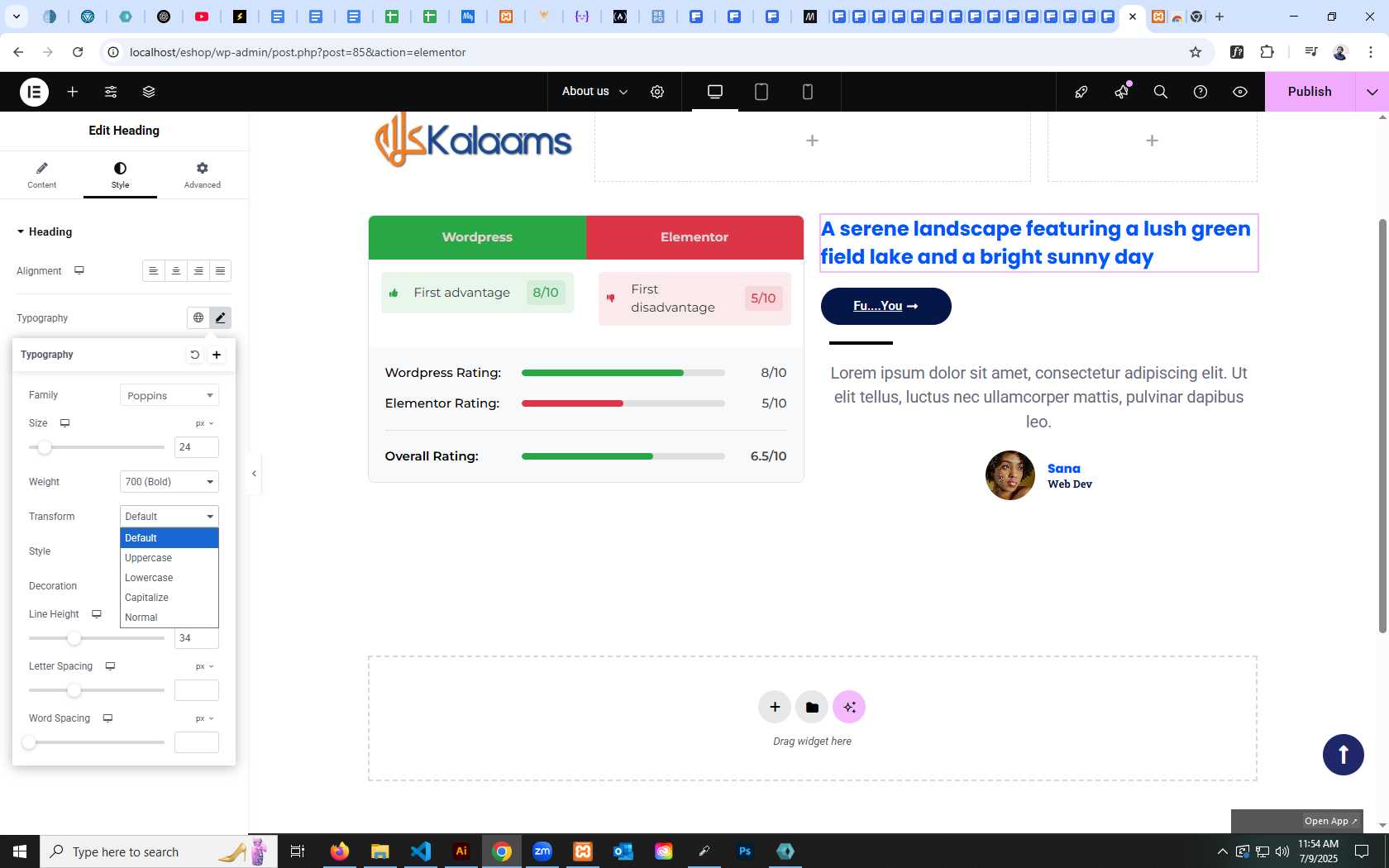Click Word Spacing responsive device icon
This screenshot has width=1389, height=868.
click(x=107, y=718)
